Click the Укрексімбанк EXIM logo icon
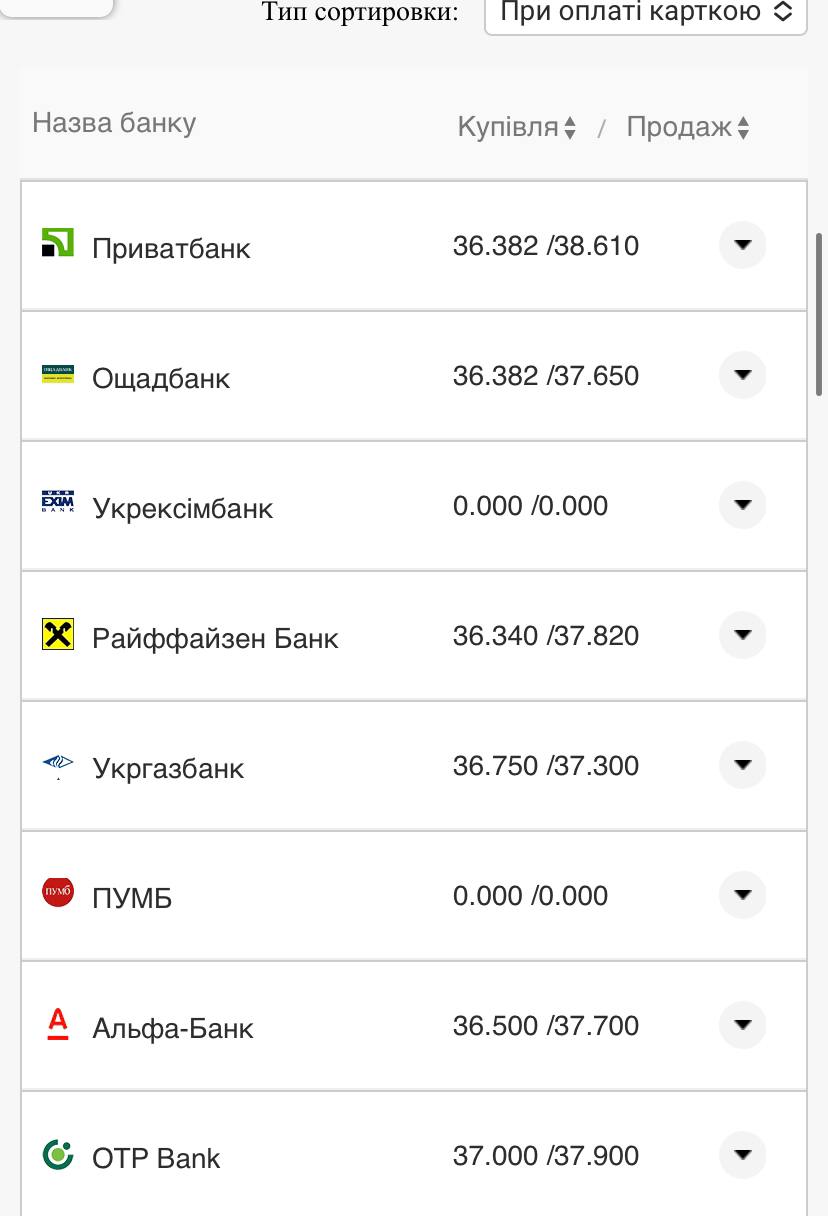 coord(58,502)
